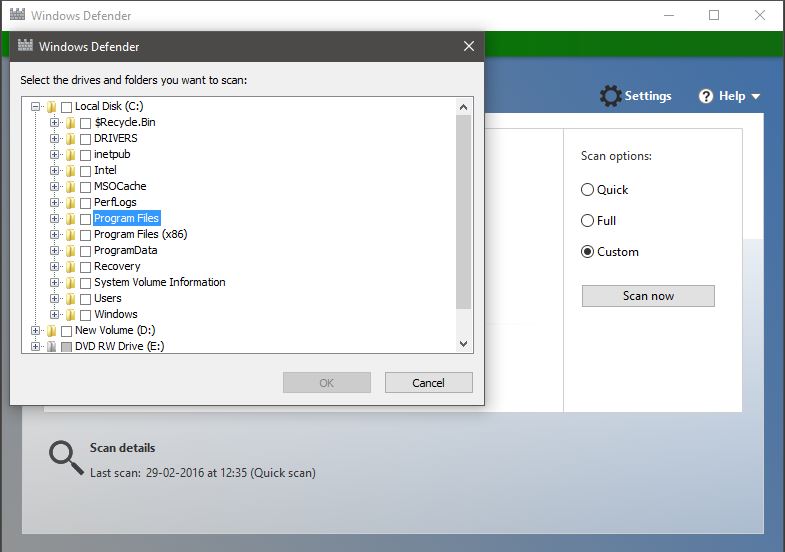Open the Help dropdown arrow
Image resolution: width=785 pixels, height=552 pixels.
click(x=756, y=96)
